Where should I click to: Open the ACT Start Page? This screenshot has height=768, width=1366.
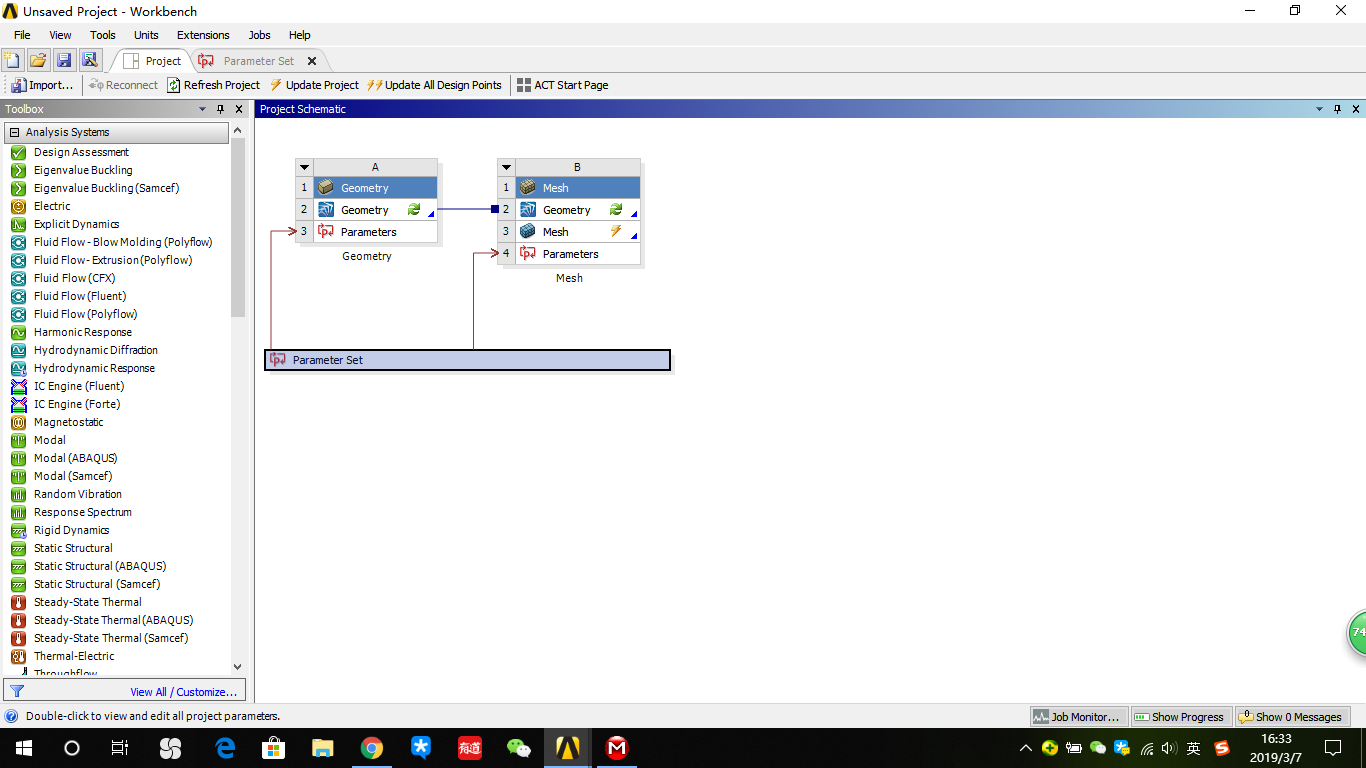pos(562,85)
